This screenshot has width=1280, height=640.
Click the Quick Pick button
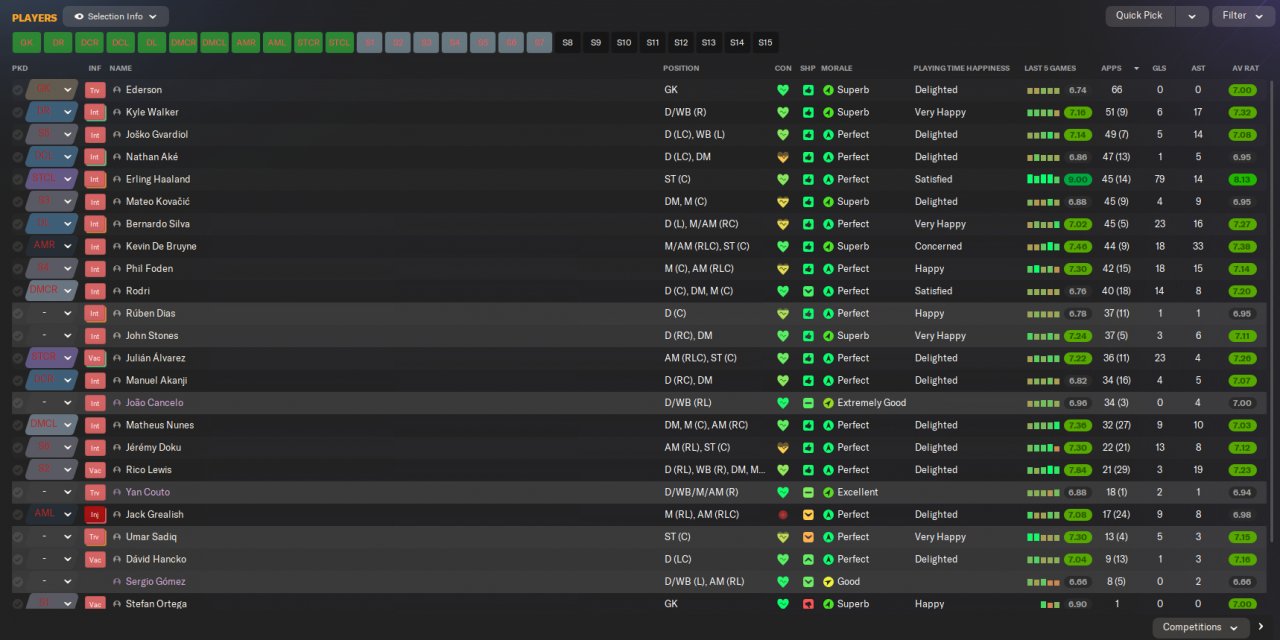(1139, 16)
